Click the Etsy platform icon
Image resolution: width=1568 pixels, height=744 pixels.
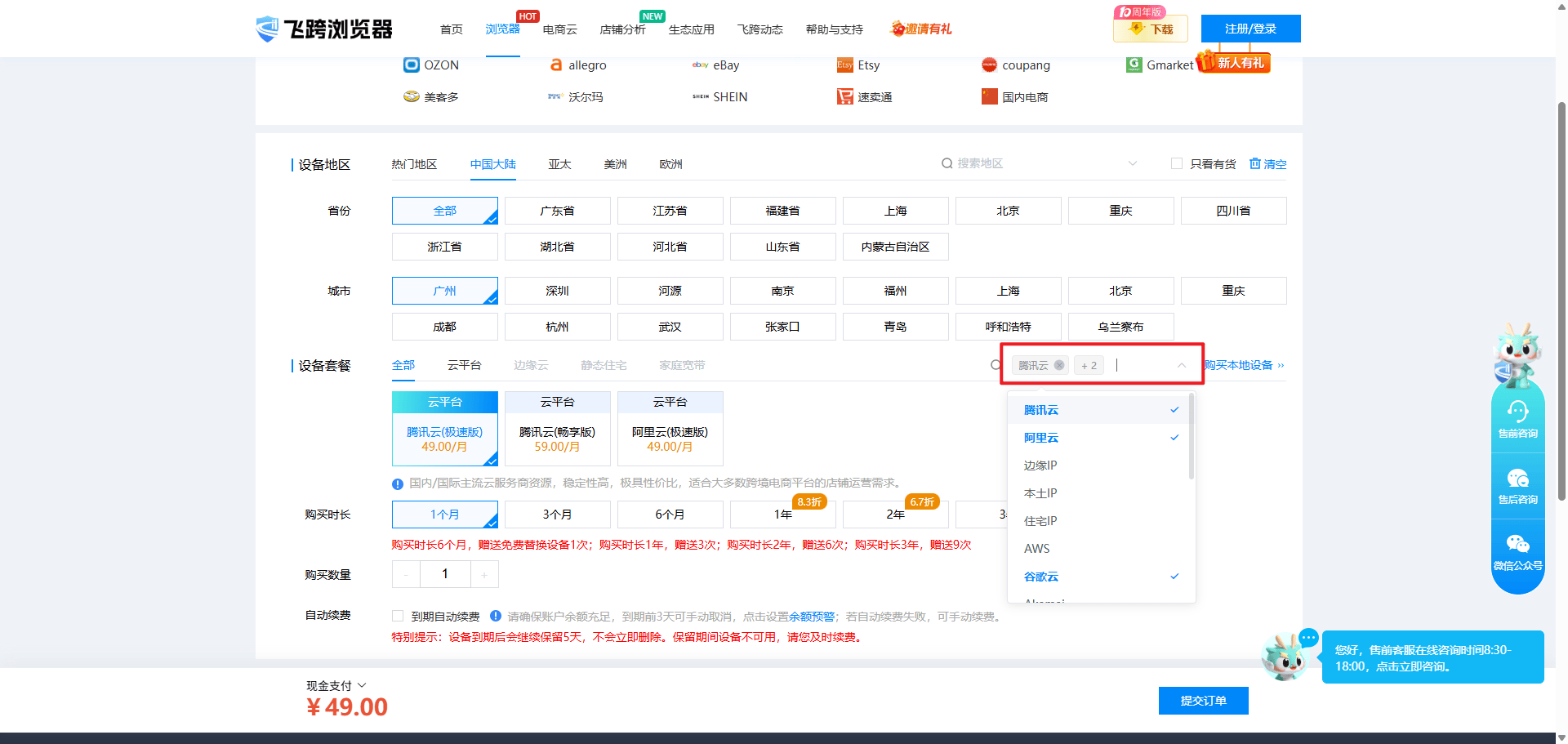point(844,65)
